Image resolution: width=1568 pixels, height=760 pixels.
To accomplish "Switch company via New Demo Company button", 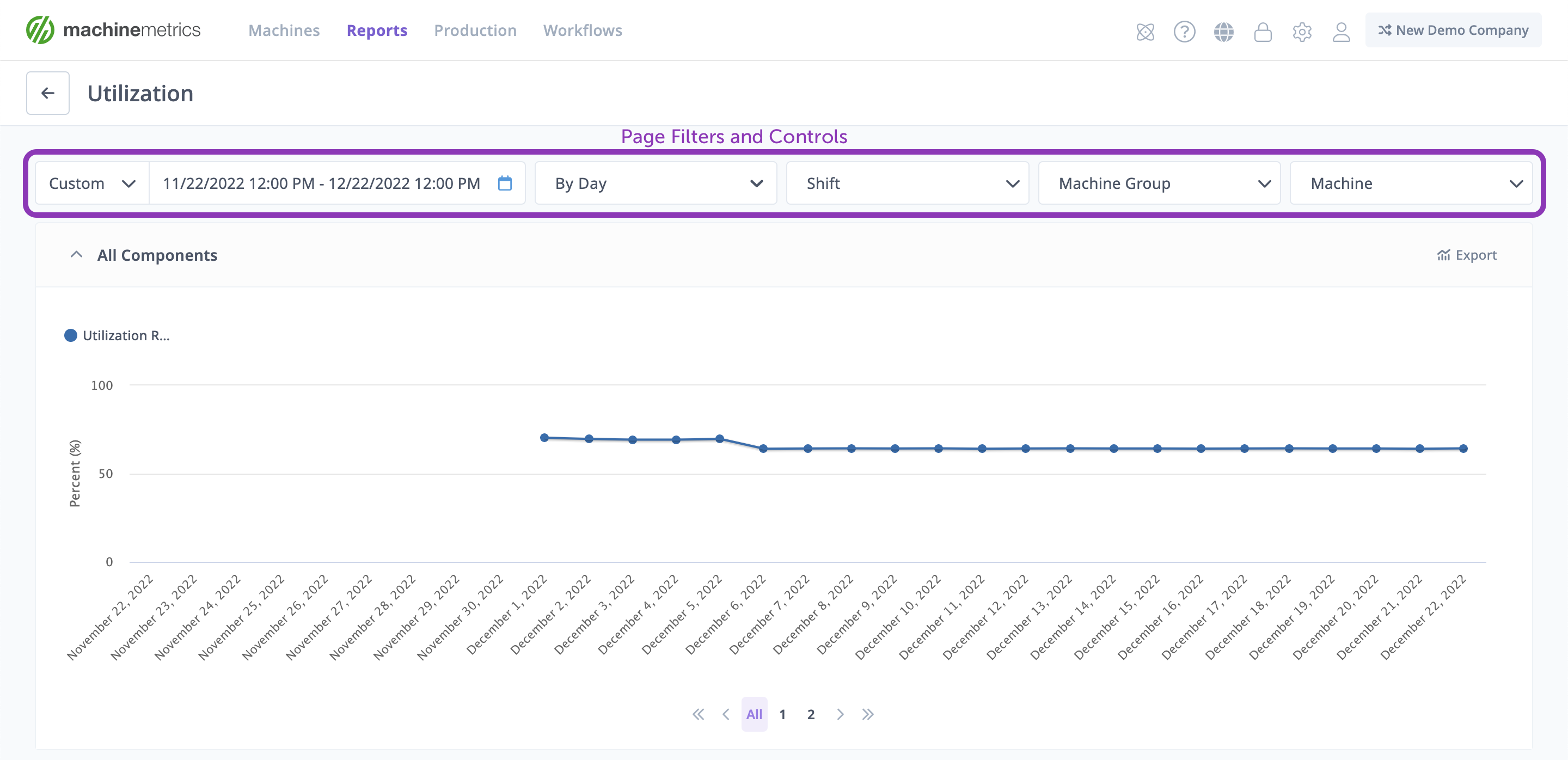I will [1453, 30].
